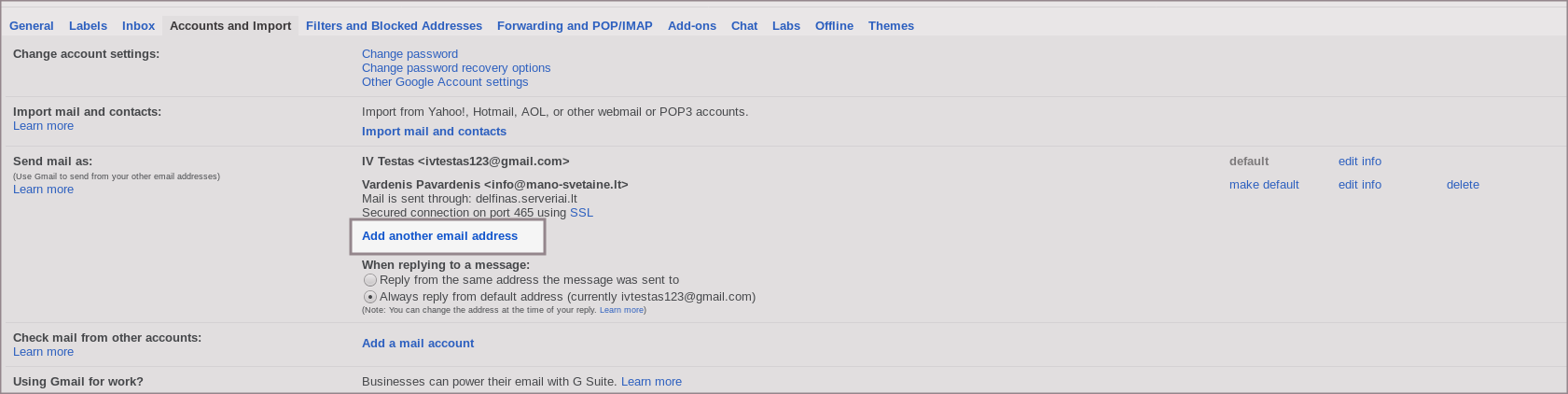Click Import mail and contacts link

(x=434, y=132)
